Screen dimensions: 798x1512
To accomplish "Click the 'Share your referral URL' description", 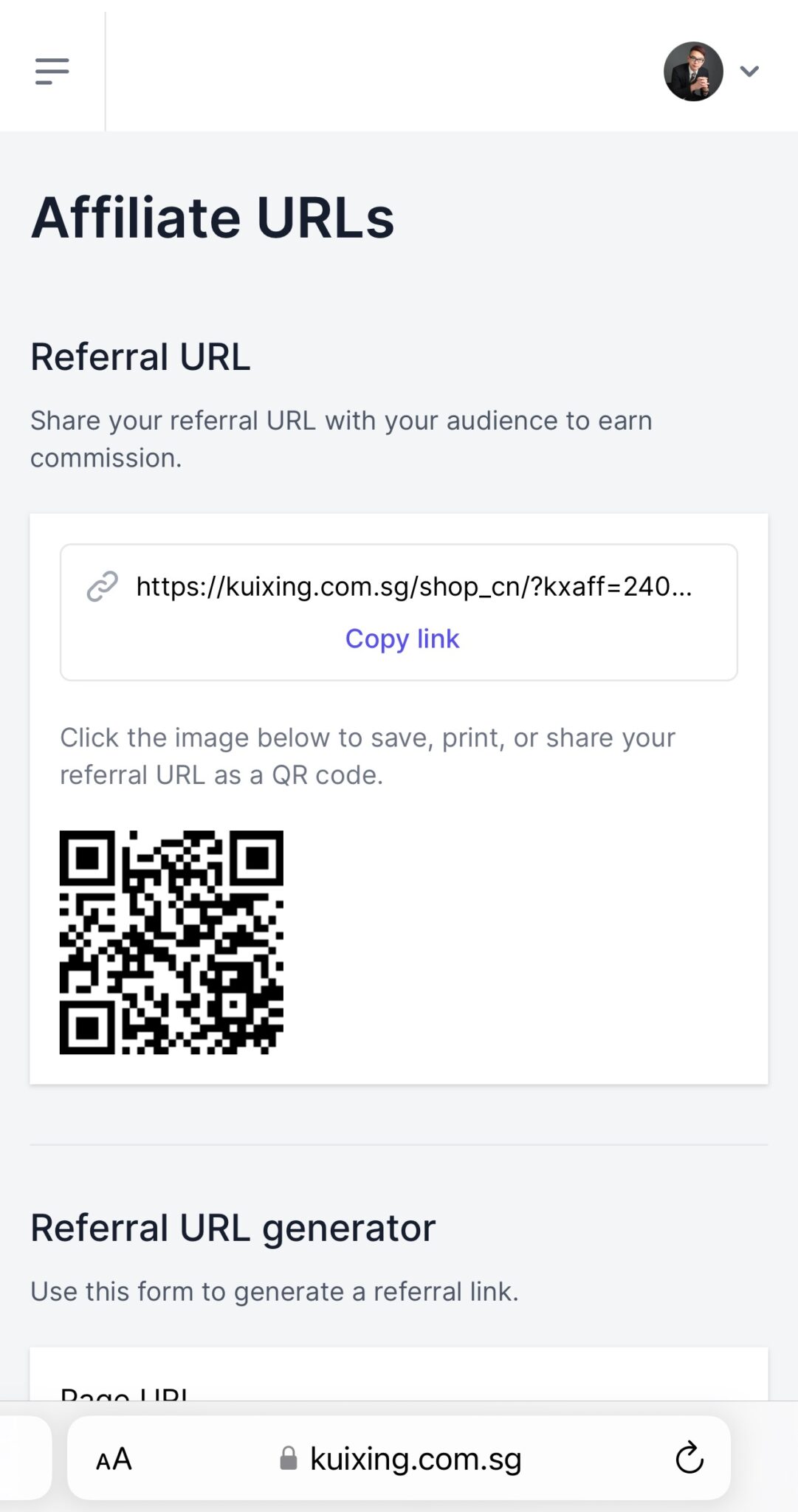I will point(341,439).
